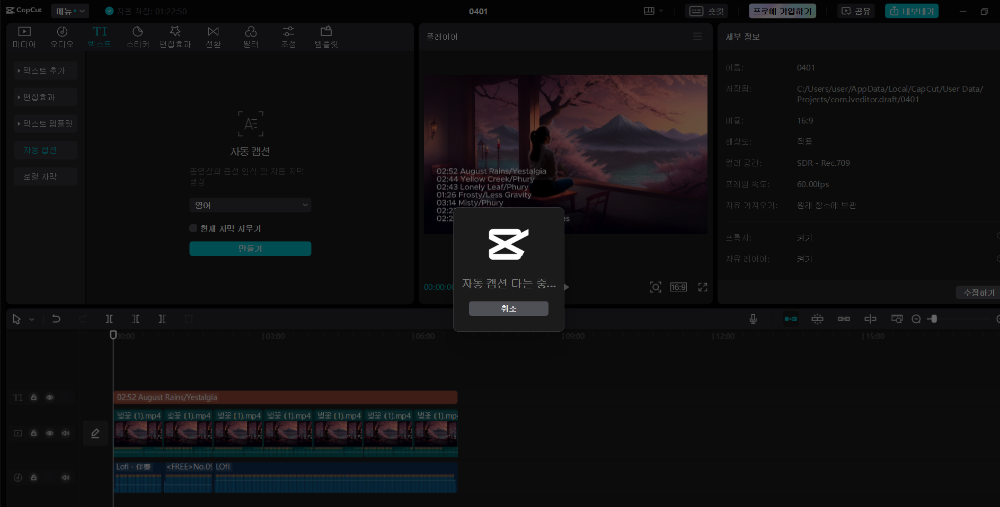Open the Stickers tab
The height and width of the screenshot is (507, 1000).
[x=137, y=37]
